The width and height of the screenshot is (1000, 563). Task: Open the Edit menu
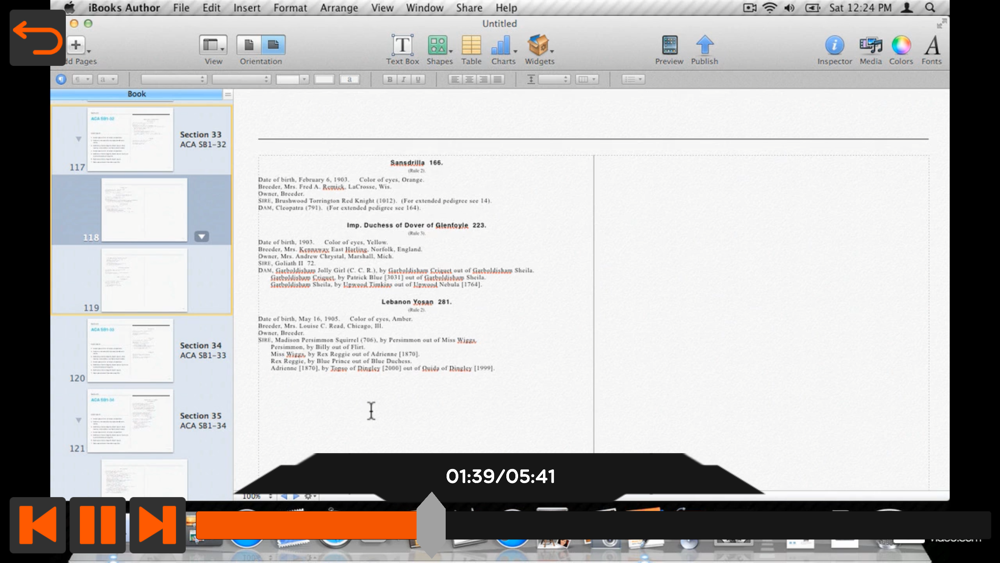(211, 8)
